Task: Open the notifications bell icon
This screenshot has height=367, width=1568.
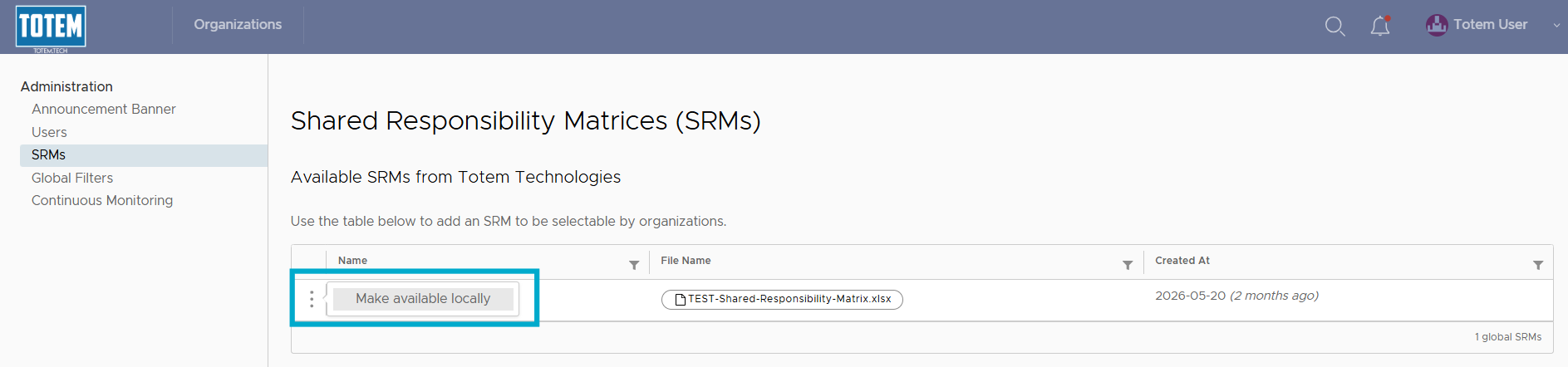Action: [x=1380, y=26]
